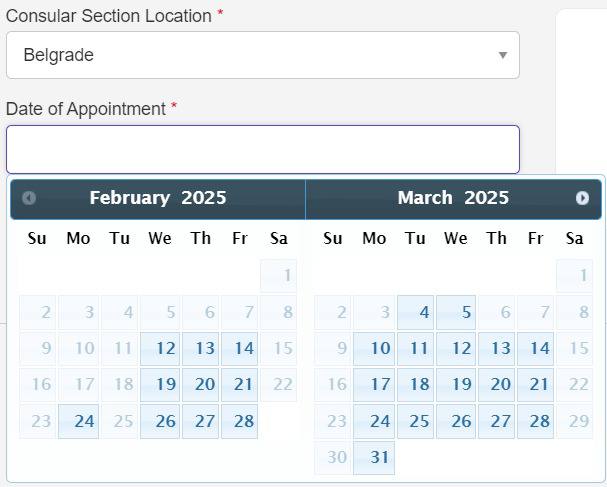Go to previous month in calendar
The image size is (607, 487).
[x=29, y=198]
